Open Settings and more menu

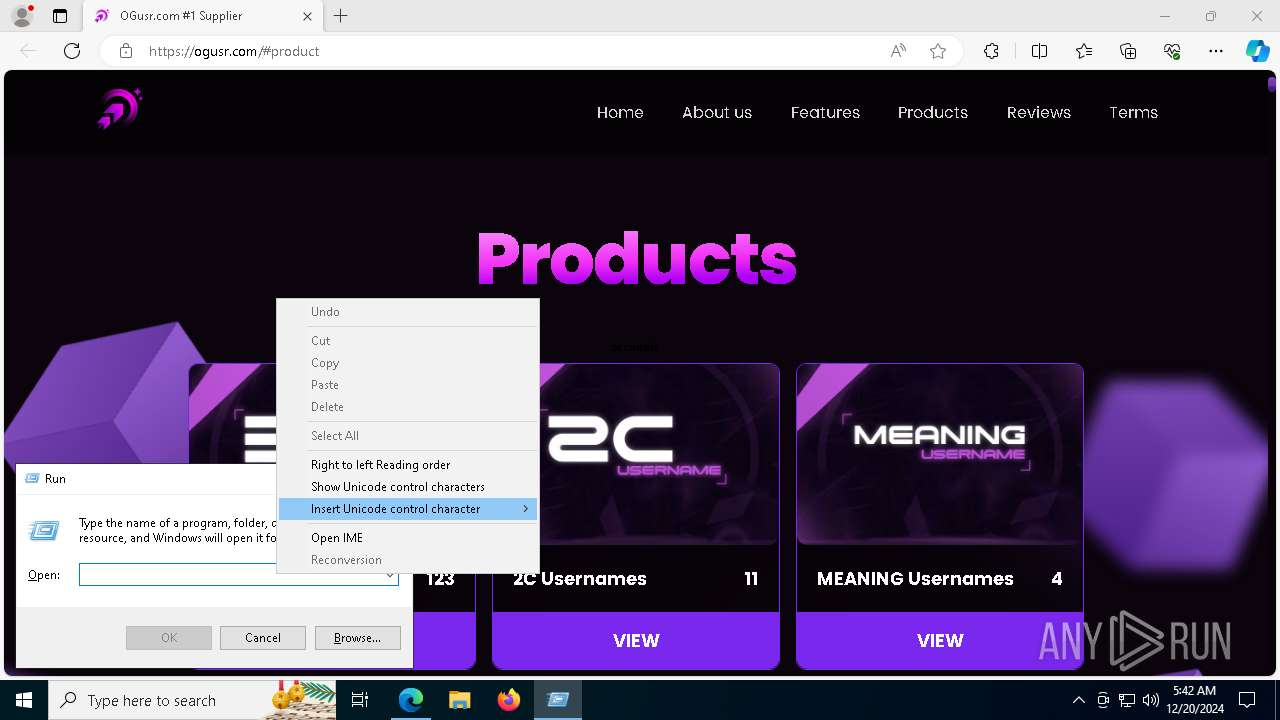(1216, 51)
